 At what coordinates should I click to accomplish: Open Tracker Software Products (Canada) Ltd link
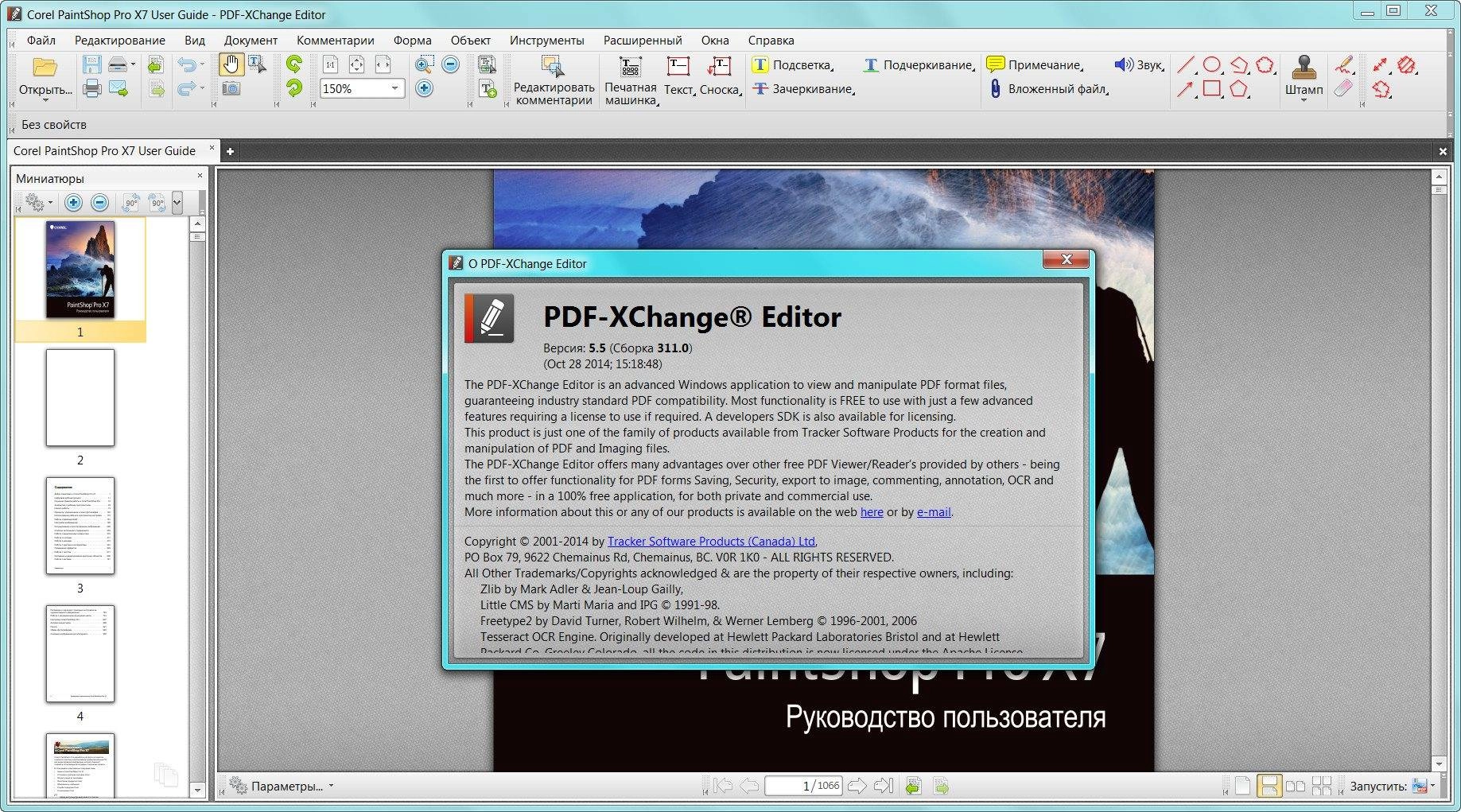712,542
